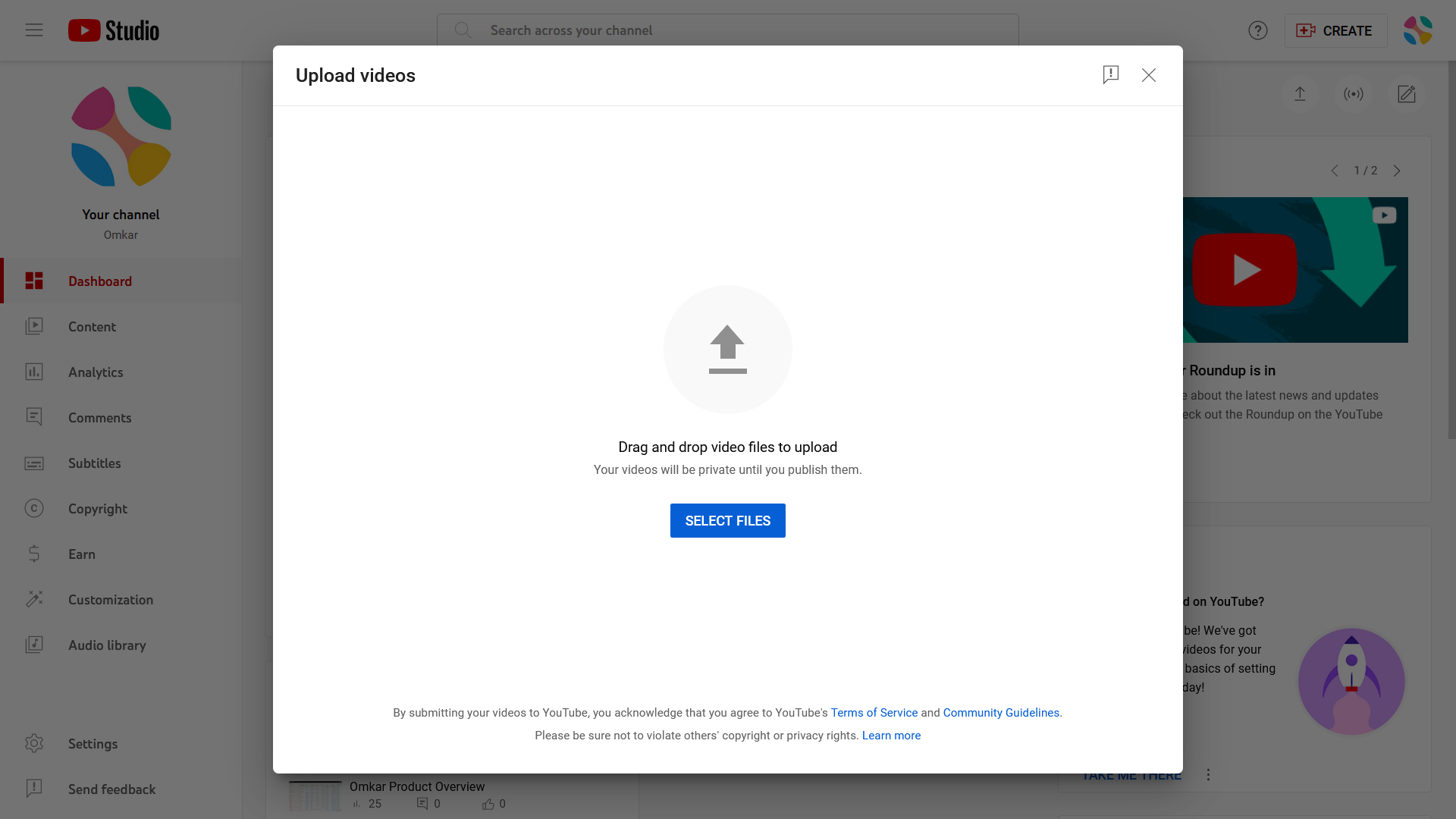Screen dimensions: 1456x819
Task: Click the Comments icon in sidebar
Action: tap(34, 417)
